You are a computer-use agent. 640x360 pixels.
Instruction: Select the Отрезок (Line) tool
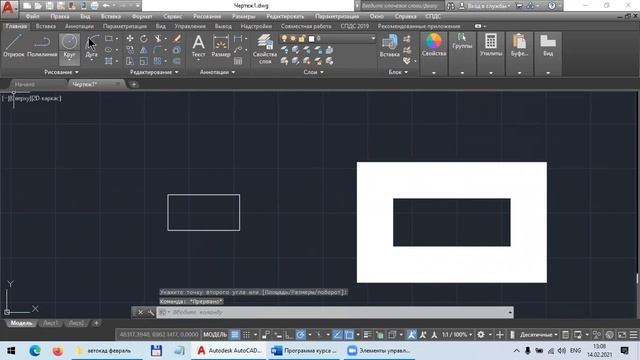coord(13,46)
